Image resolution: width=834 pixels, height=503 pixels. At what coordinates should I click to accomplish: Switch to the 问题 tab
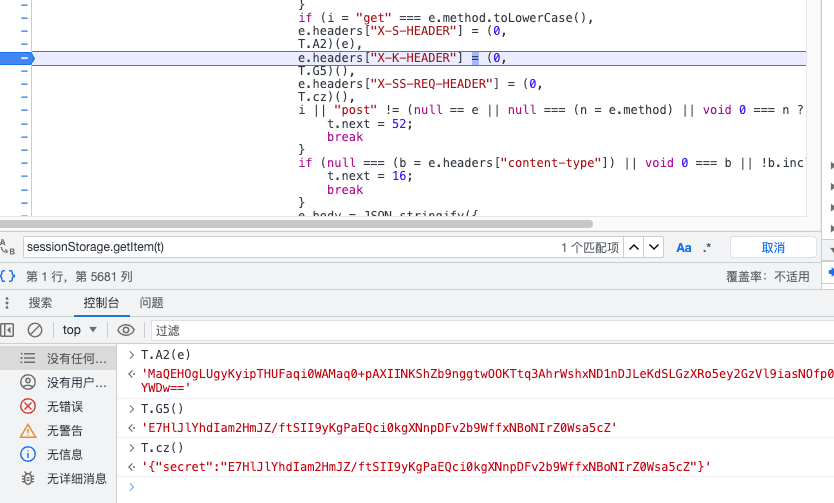(151, 303)
